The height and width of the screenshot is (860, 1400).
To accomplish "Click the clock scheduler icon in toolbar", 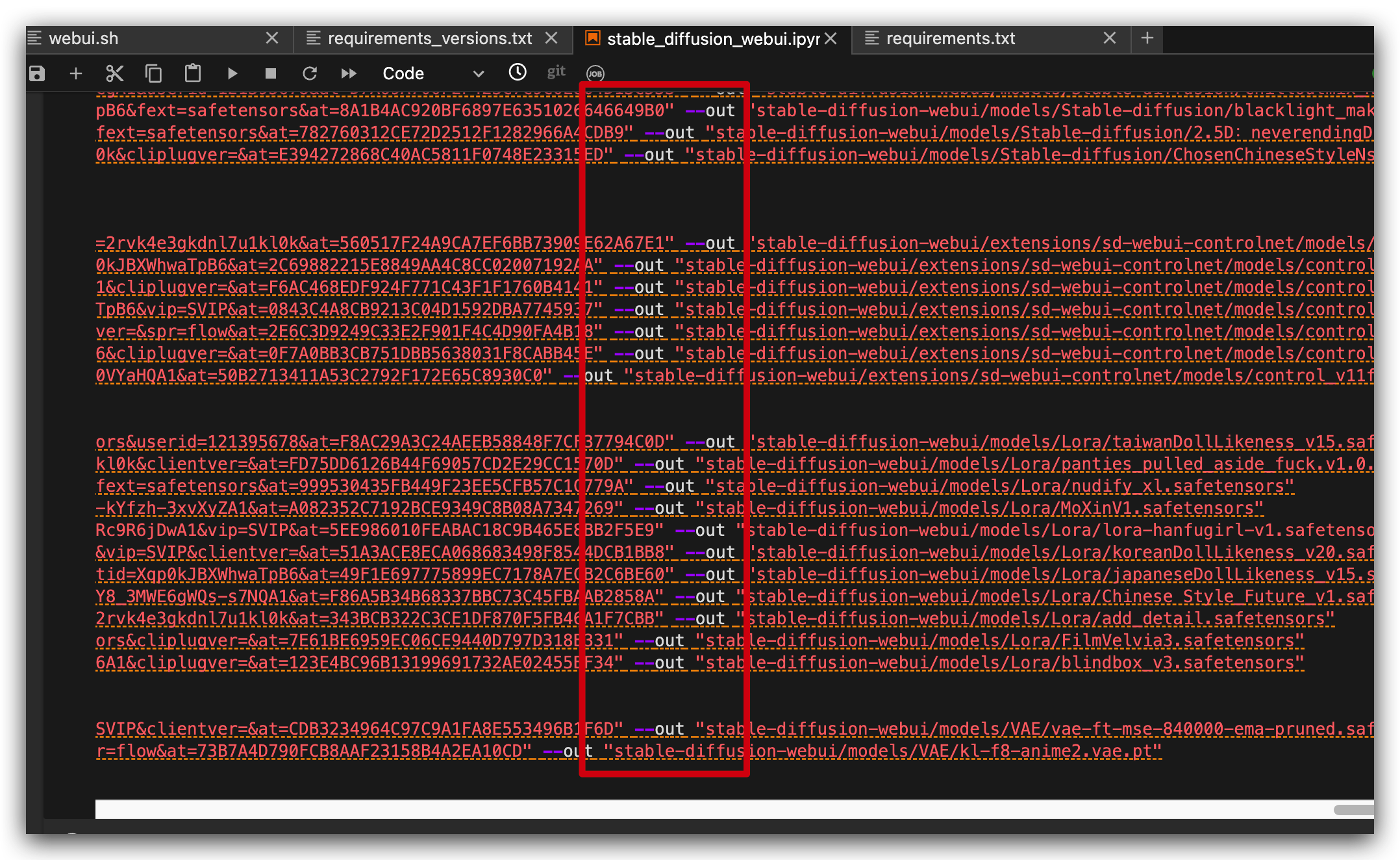I will click(518, 72).
